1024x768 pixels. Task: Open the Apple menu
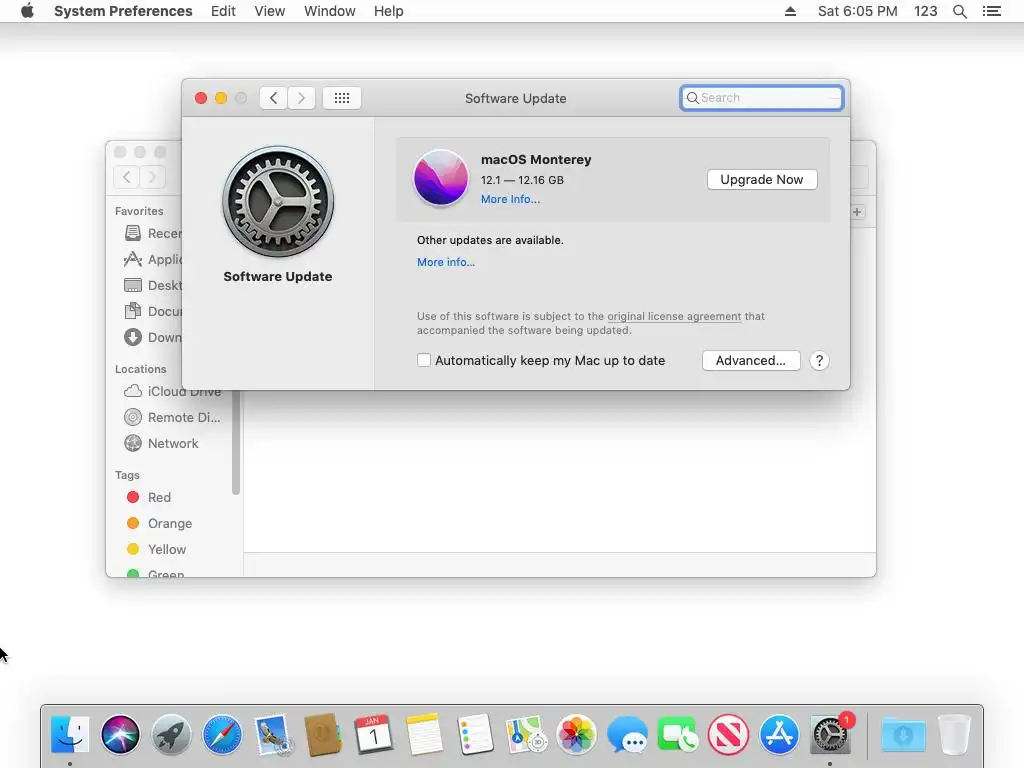pyautogui.click(x=27, y=11)
